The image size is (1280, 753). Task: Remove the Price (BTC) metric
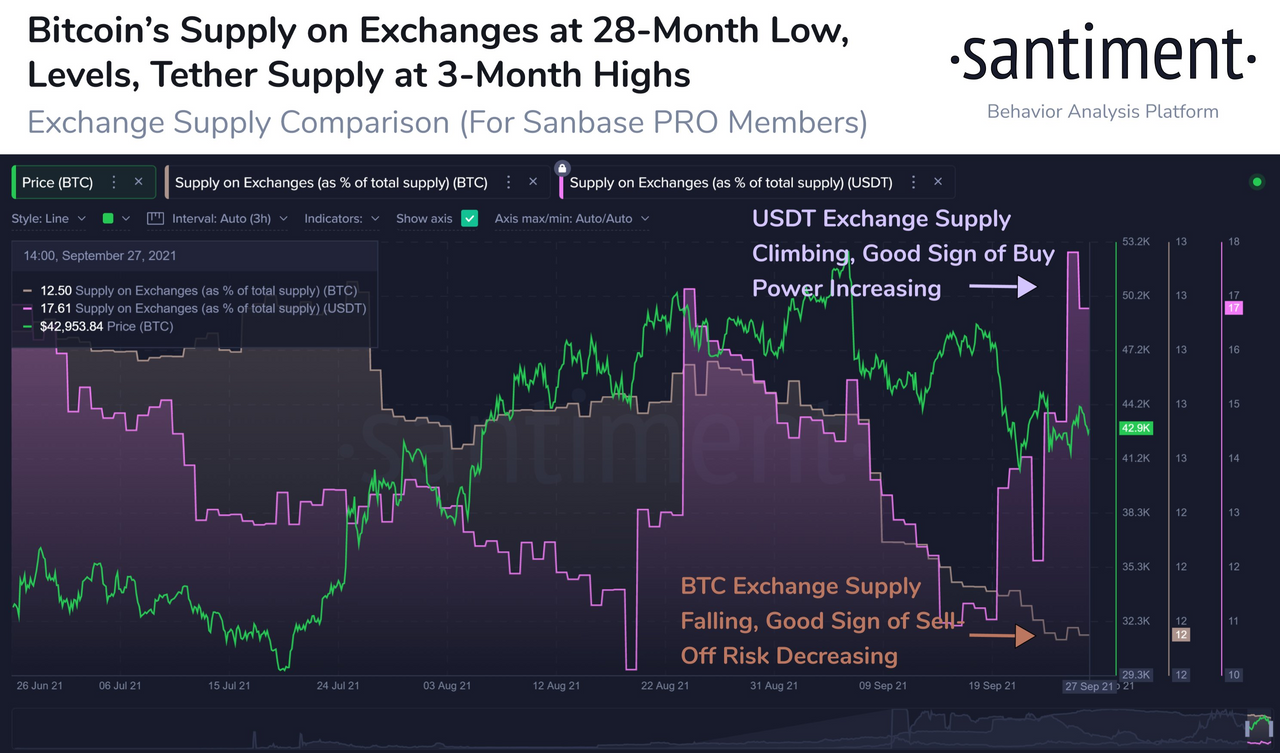(139, 182)
